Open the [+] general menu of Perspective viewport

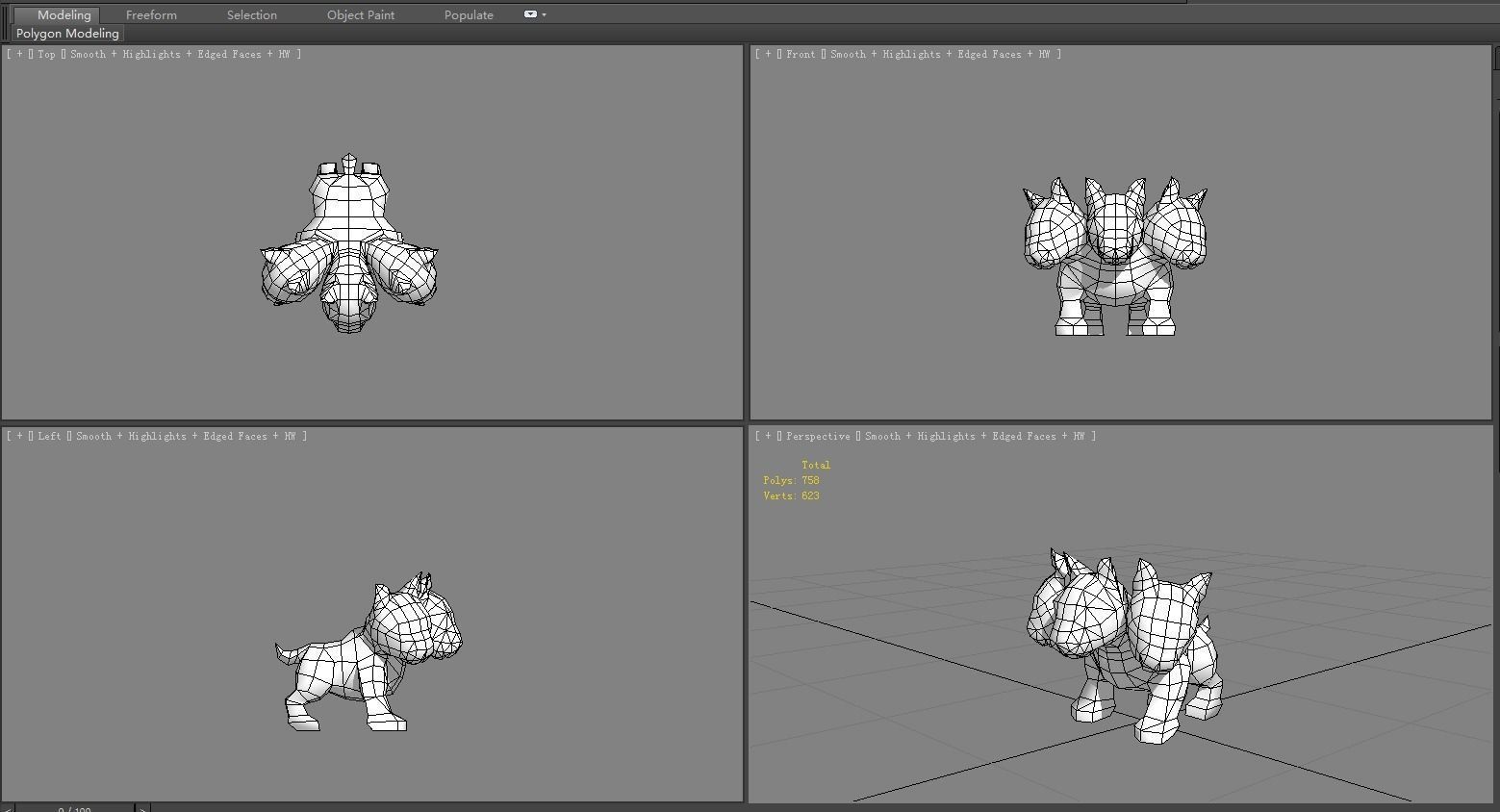(x=769, y=436)
